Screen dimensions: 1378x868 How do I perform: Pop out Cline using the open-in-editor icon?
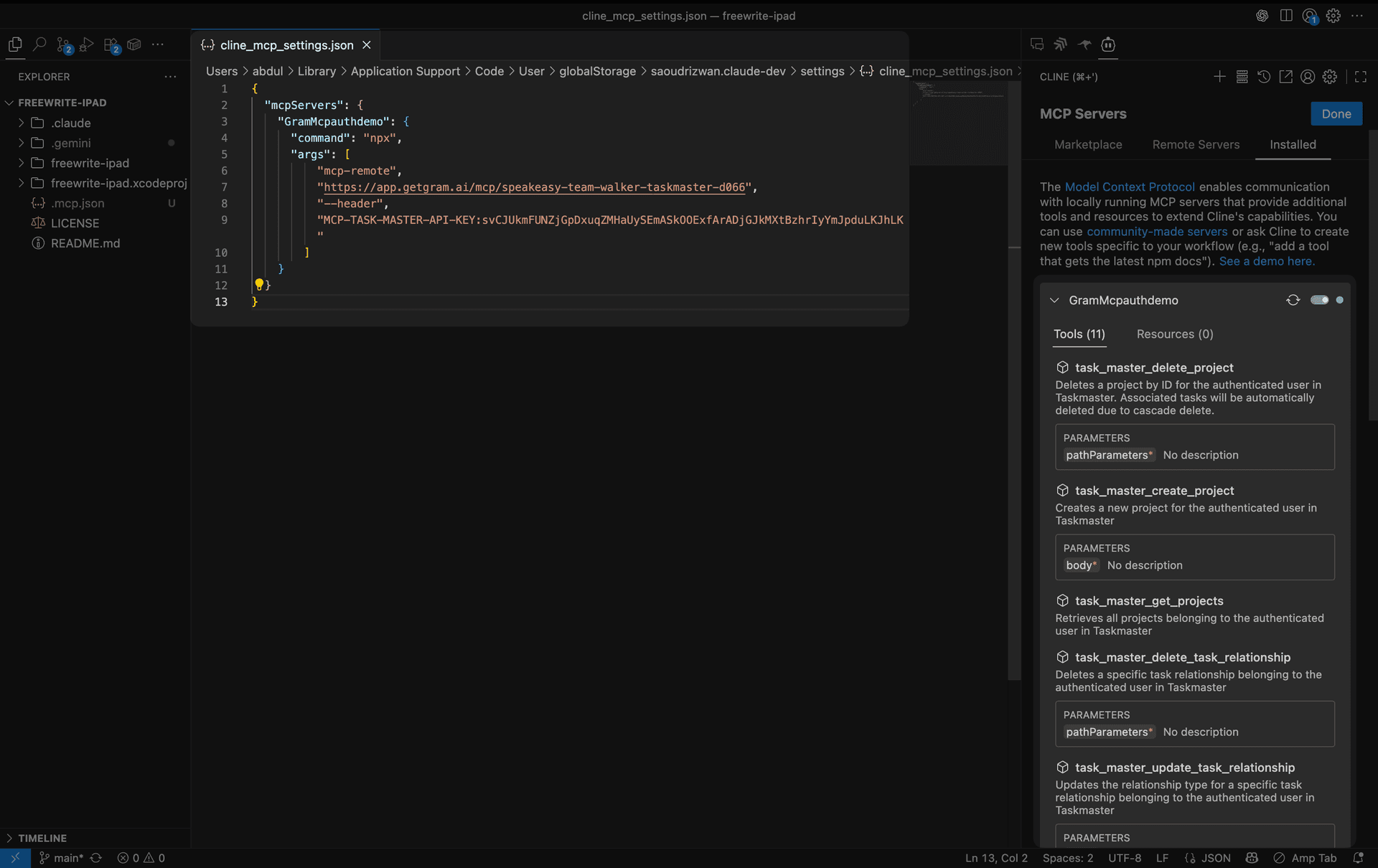[1286, 77]
